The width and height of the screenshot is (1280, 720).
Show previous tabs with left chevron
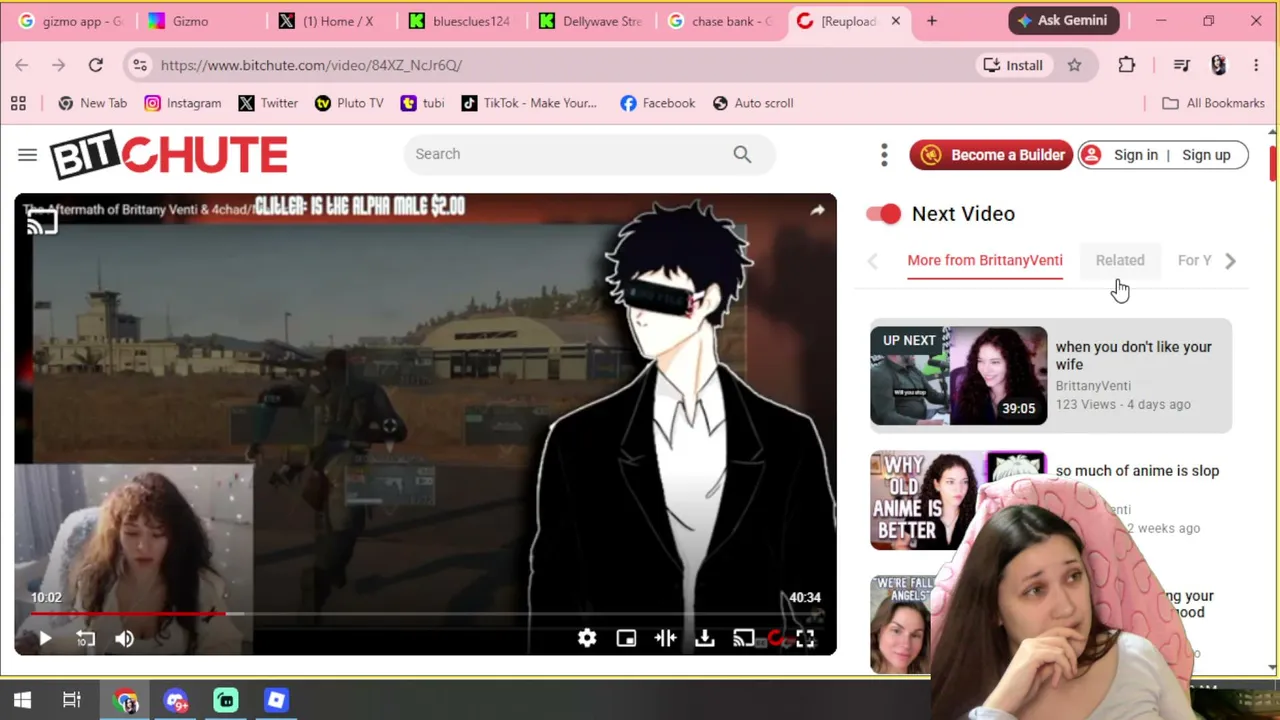click(x=872, y=261)
